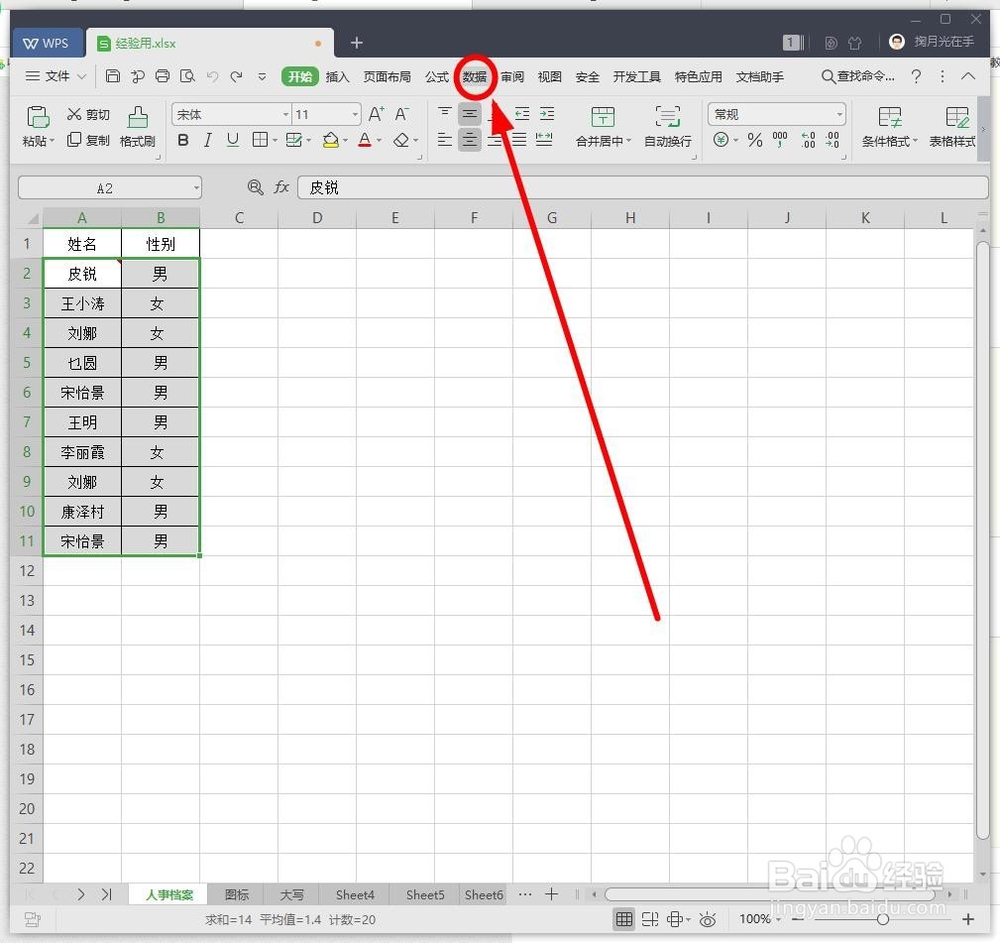Apply percent style format
The height and width of the screenshot is (943, 1000).
pos(755,140)
